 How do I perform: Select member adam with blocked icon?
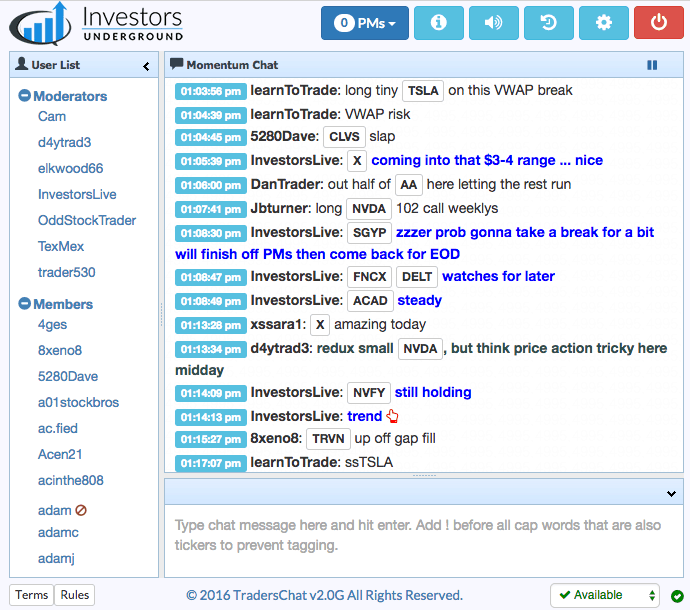pos(55,510)
